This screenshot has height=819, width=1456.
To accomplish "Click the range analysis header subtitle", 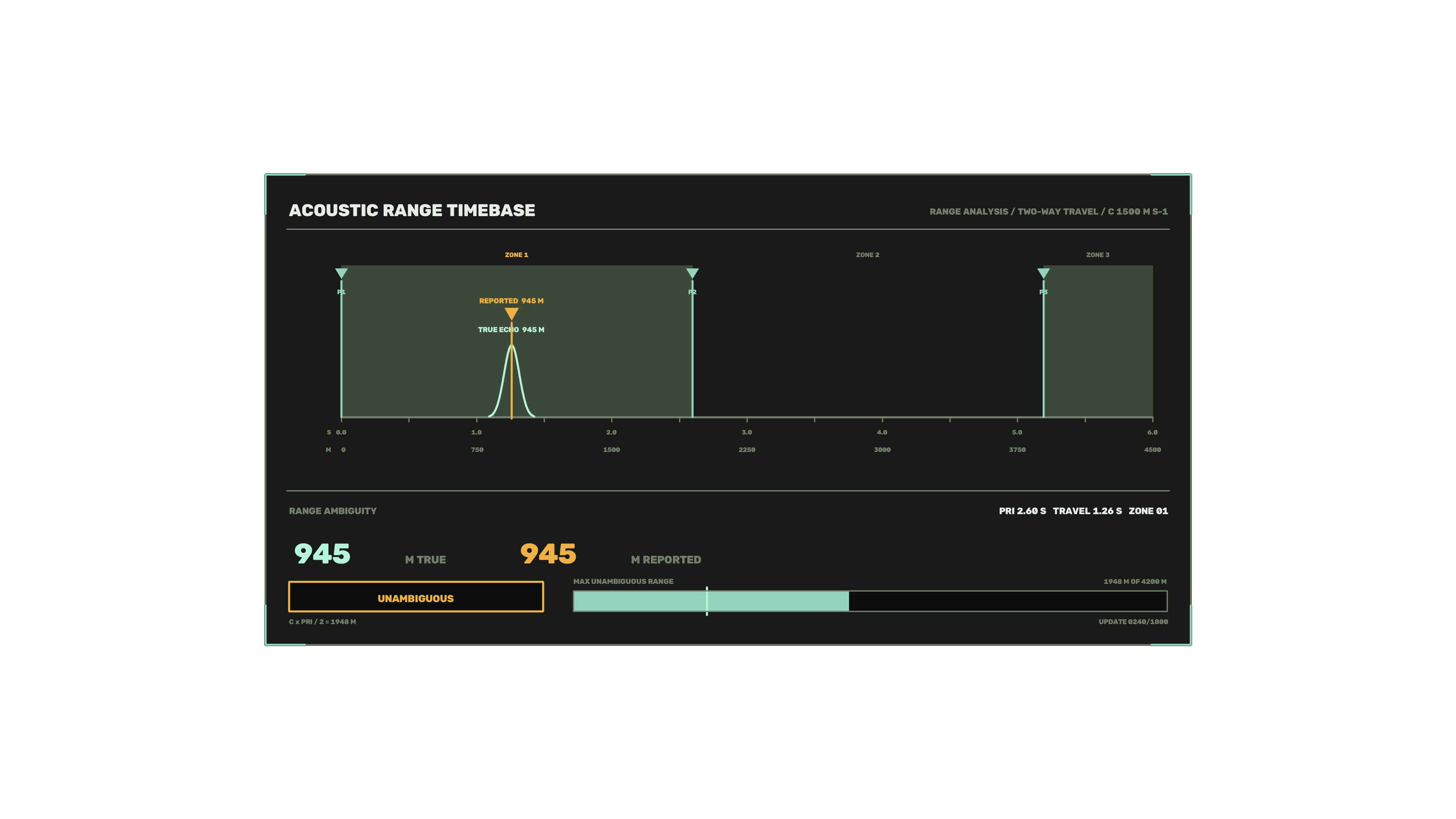I will point(1048,212).
